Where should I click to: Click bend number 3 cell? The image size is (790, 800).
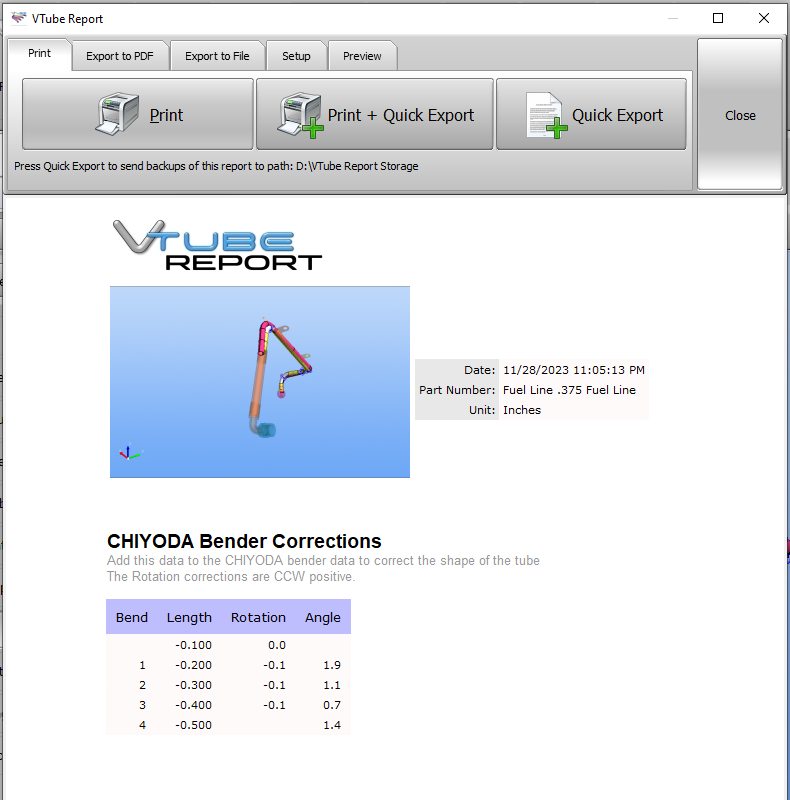tap(142, 705)
